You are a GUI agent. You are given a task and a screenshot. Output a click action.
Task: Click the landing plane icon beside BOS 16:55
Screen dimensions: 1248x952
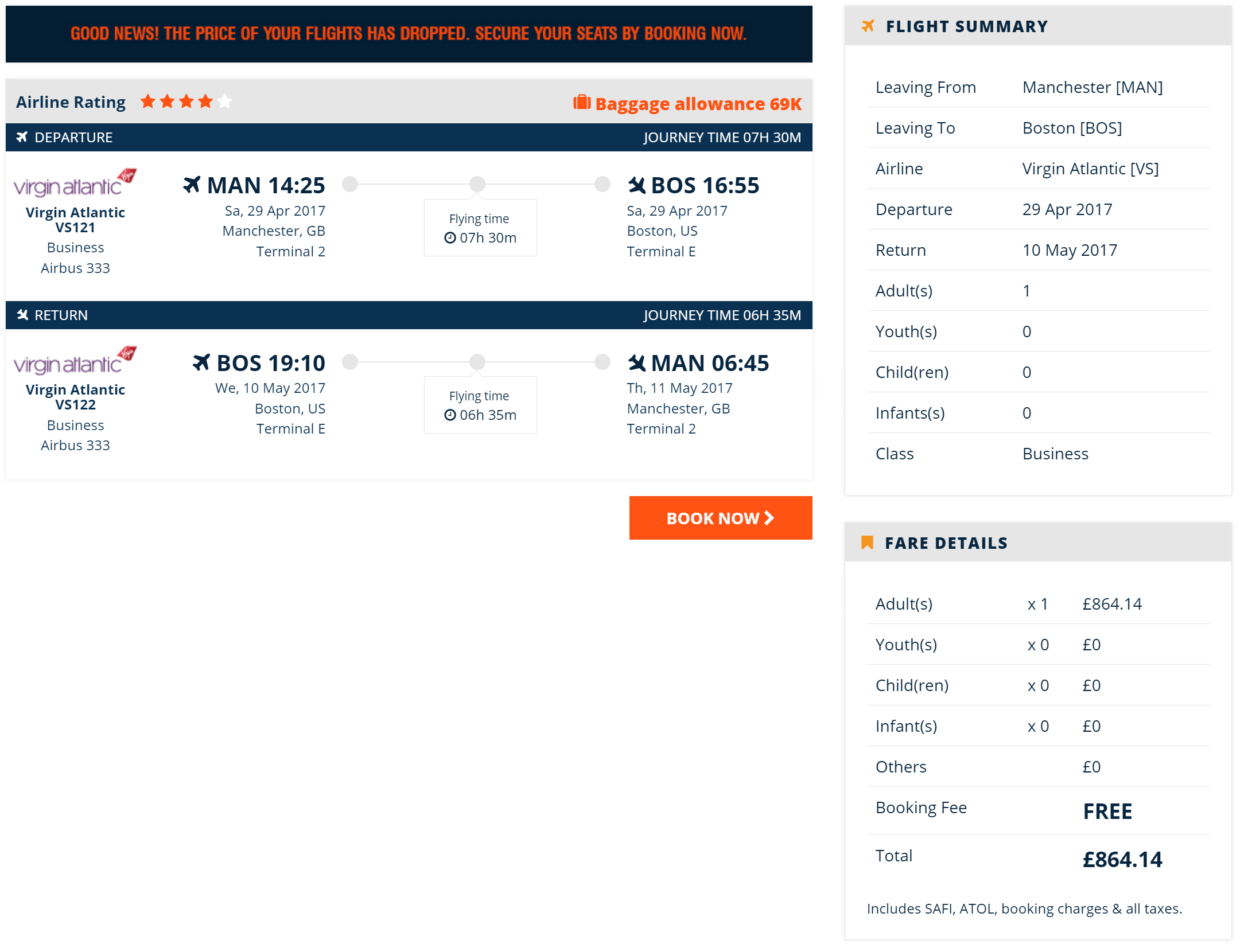click(x=637, y=185)
